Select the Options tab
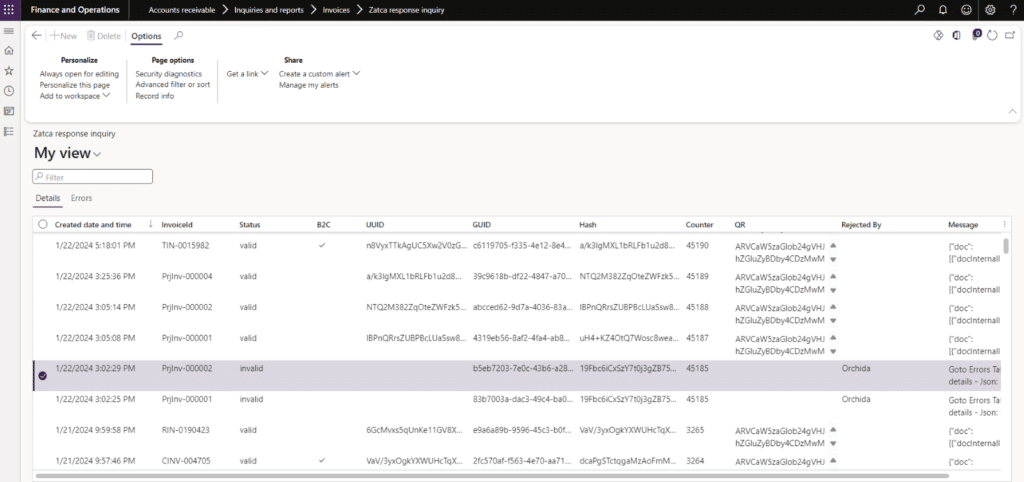The width and height of the screenshot is (1024, 482). click(x=146, y=37)
